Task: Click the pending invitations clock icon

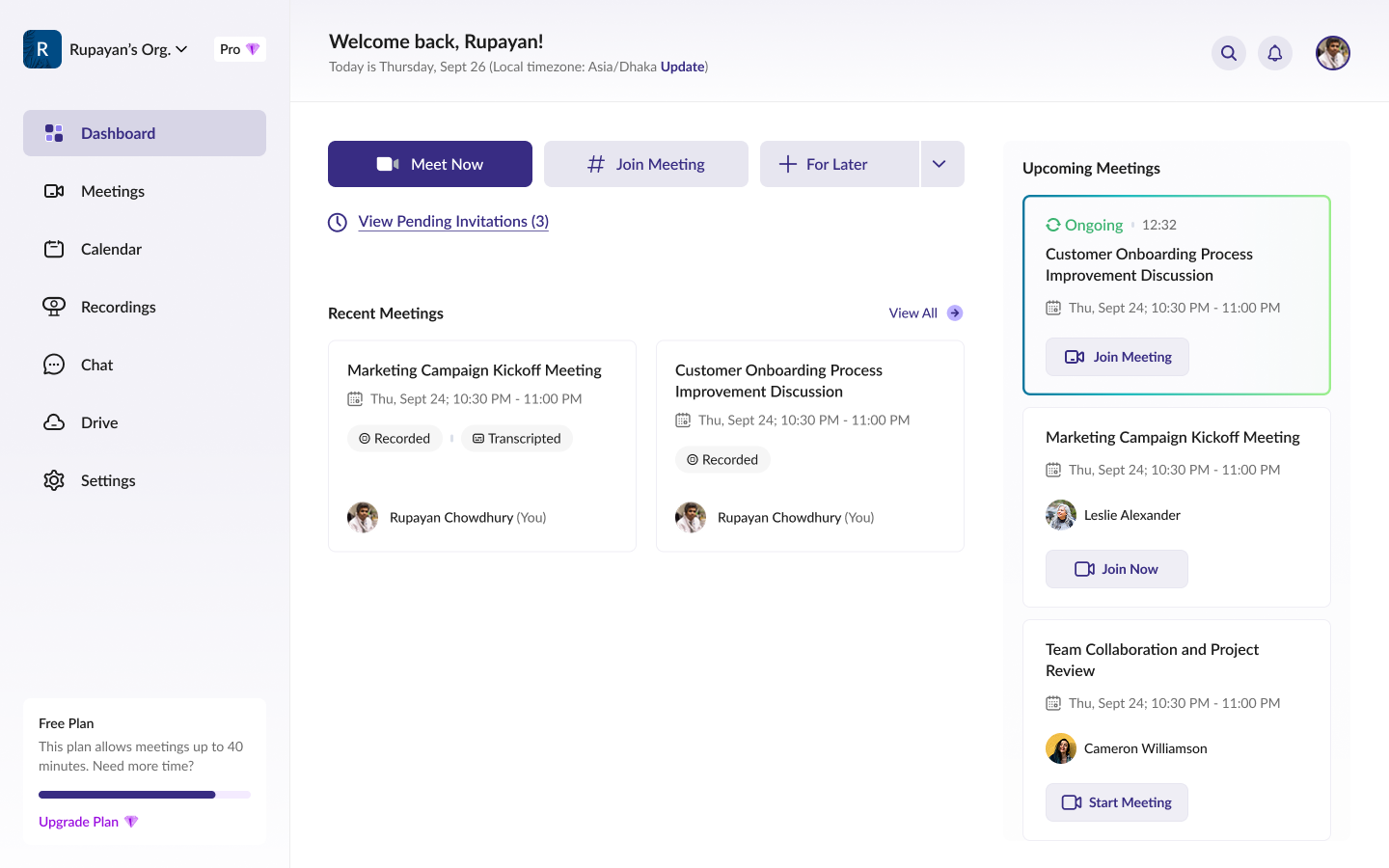Action: click(338, 222)
